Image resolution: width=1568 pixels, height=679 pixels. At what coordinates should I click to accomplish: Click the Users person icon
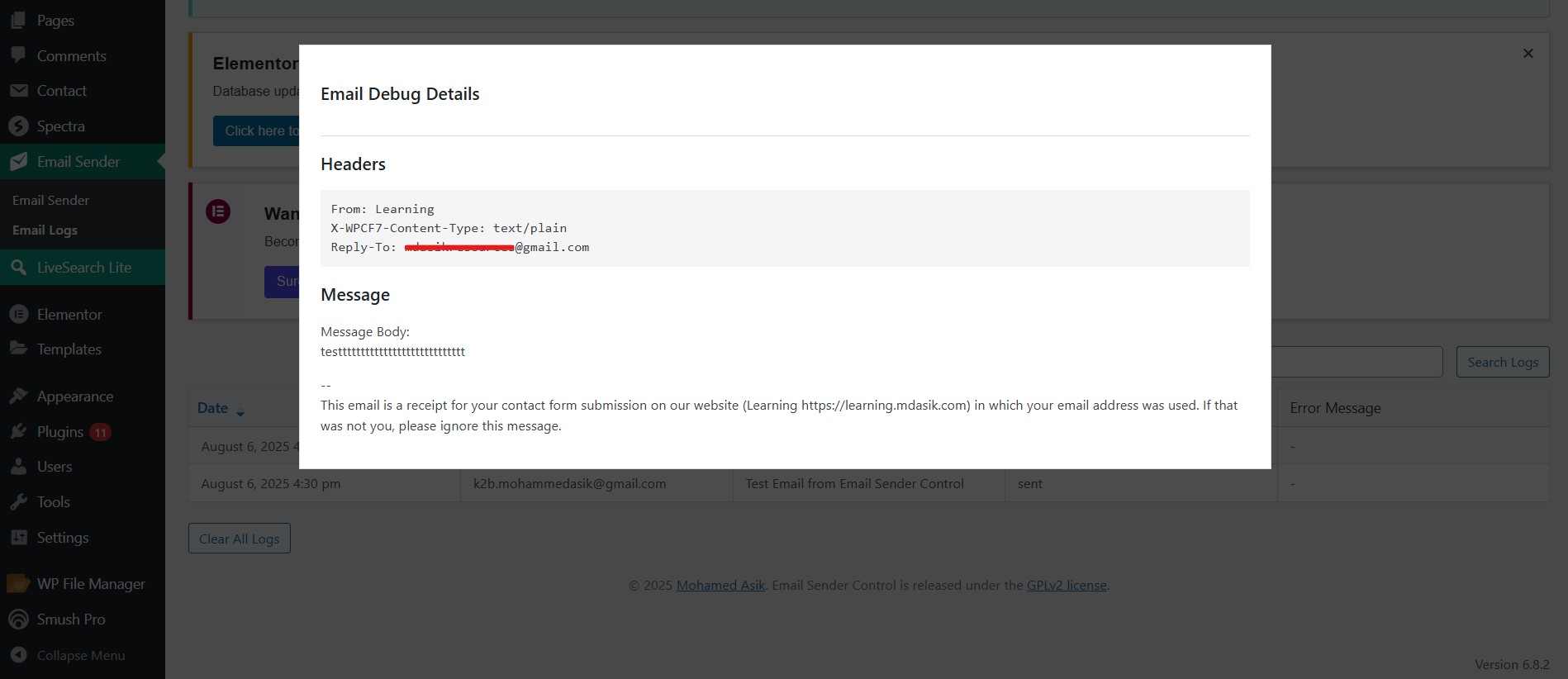[18, 467]
